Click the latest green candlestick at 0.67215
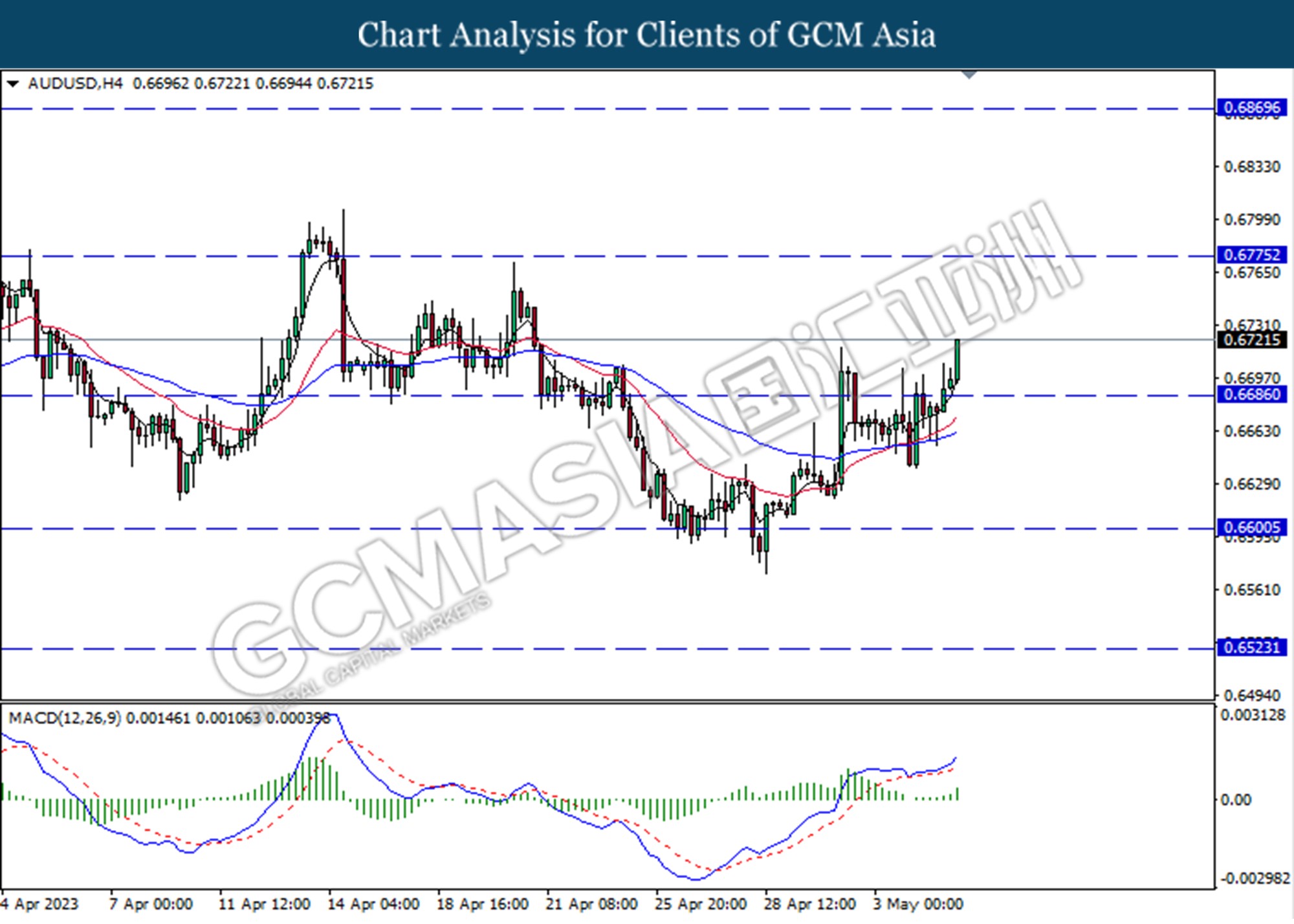The height and width of the screenshot is (924, 1294). (x=958, y=360)
